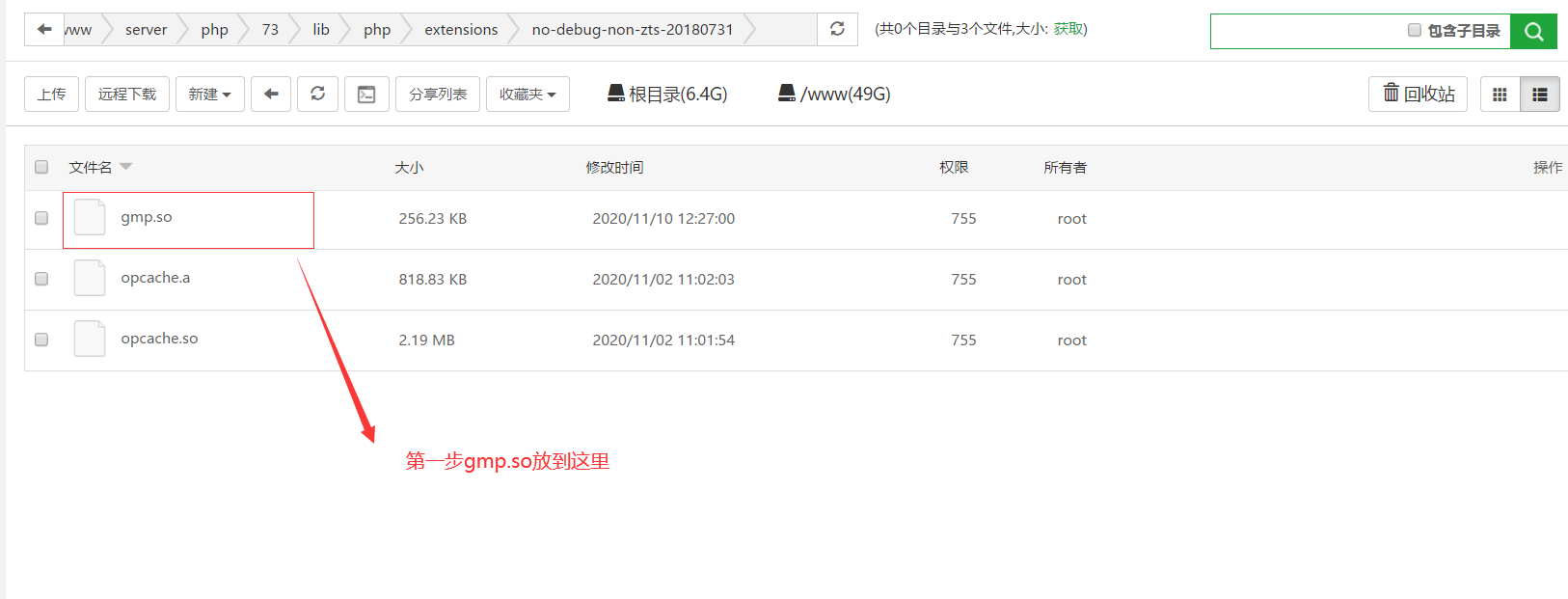
Task: Open the 分享列表 share list
Action: pos(438,94)
